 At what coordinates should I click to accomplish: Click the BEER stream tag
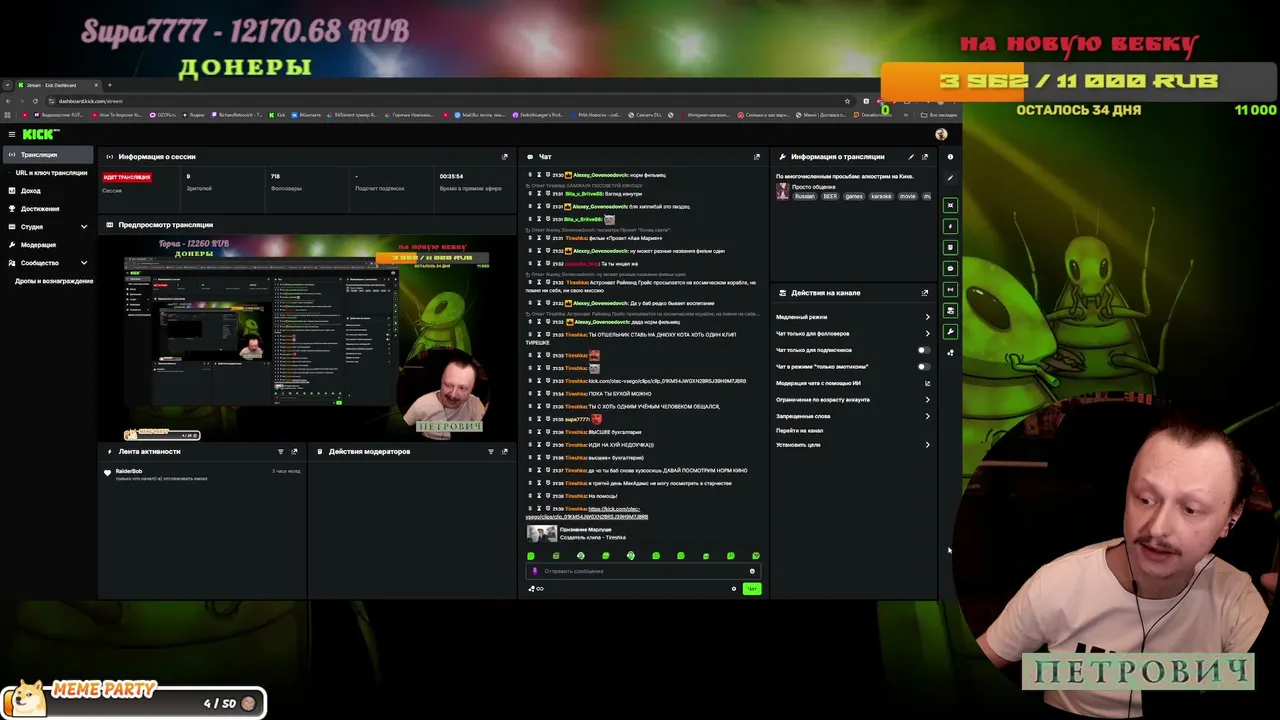point(830,197)
